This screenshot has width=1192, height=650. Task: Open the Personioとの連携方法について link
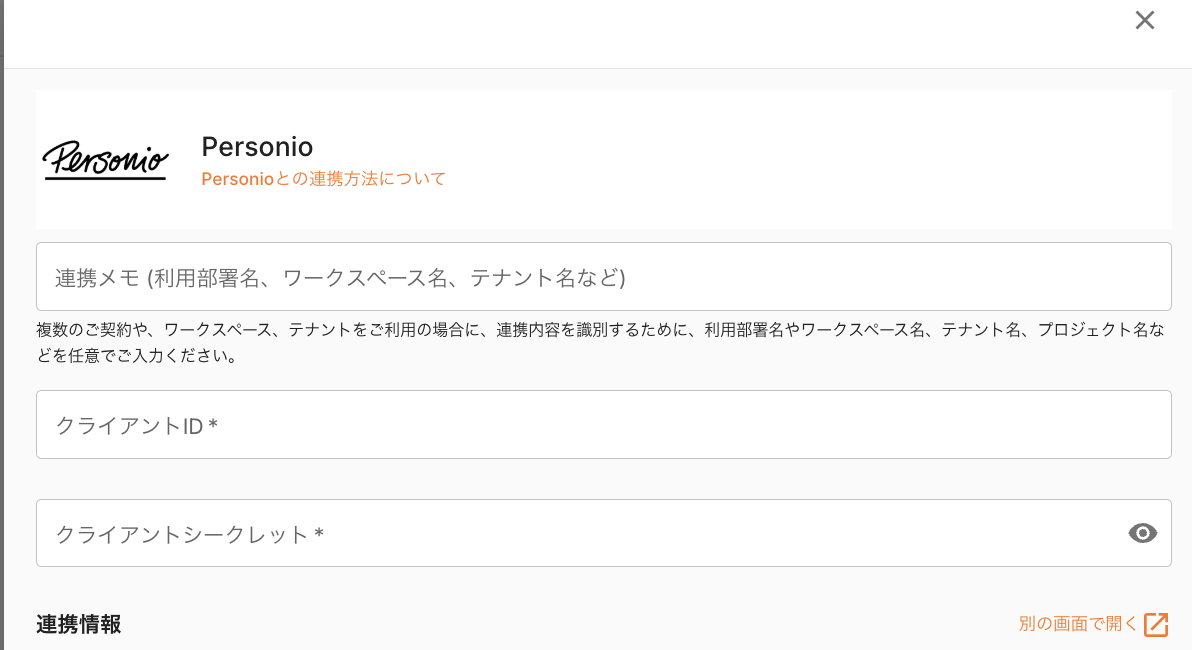click(x=323, y=179)
